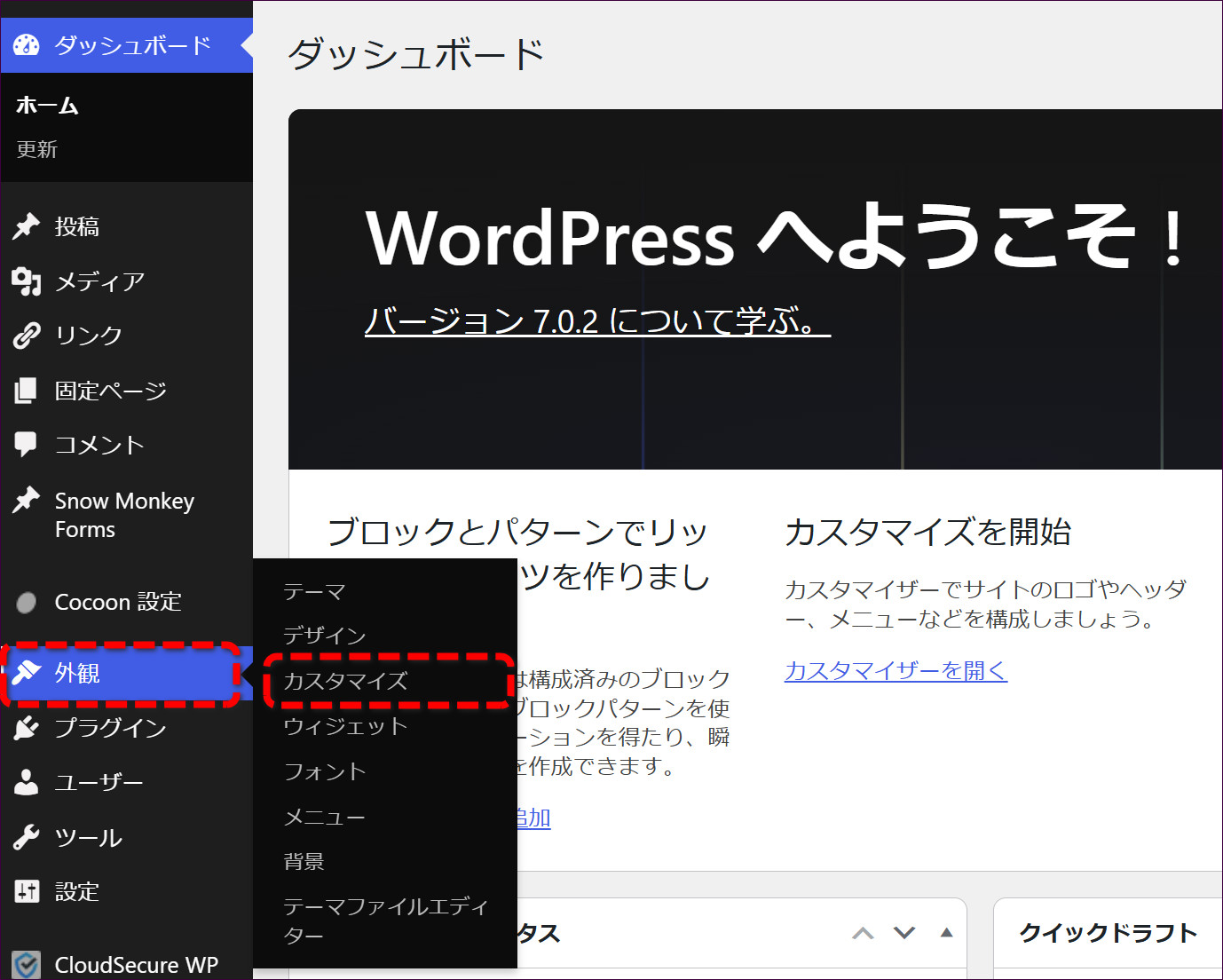Choose ウィジェット in the flyout menu

point(346,726)
